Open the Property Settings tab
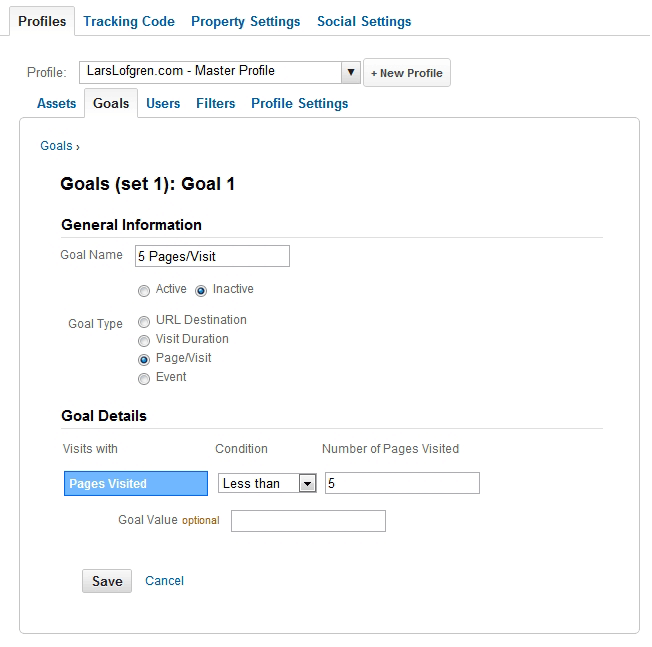 (245, 21)
